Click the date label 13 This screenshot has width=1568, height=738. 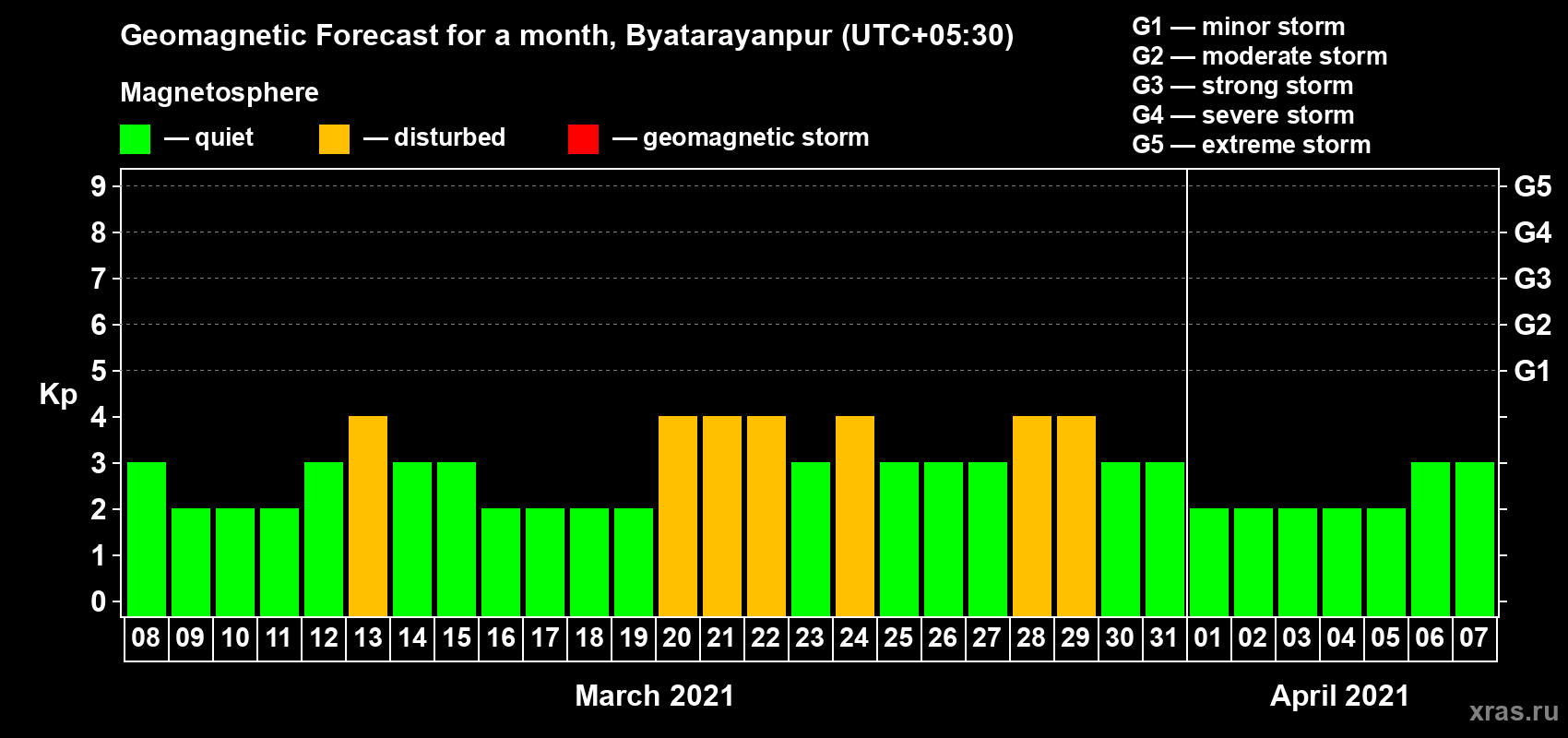point(368,638)
